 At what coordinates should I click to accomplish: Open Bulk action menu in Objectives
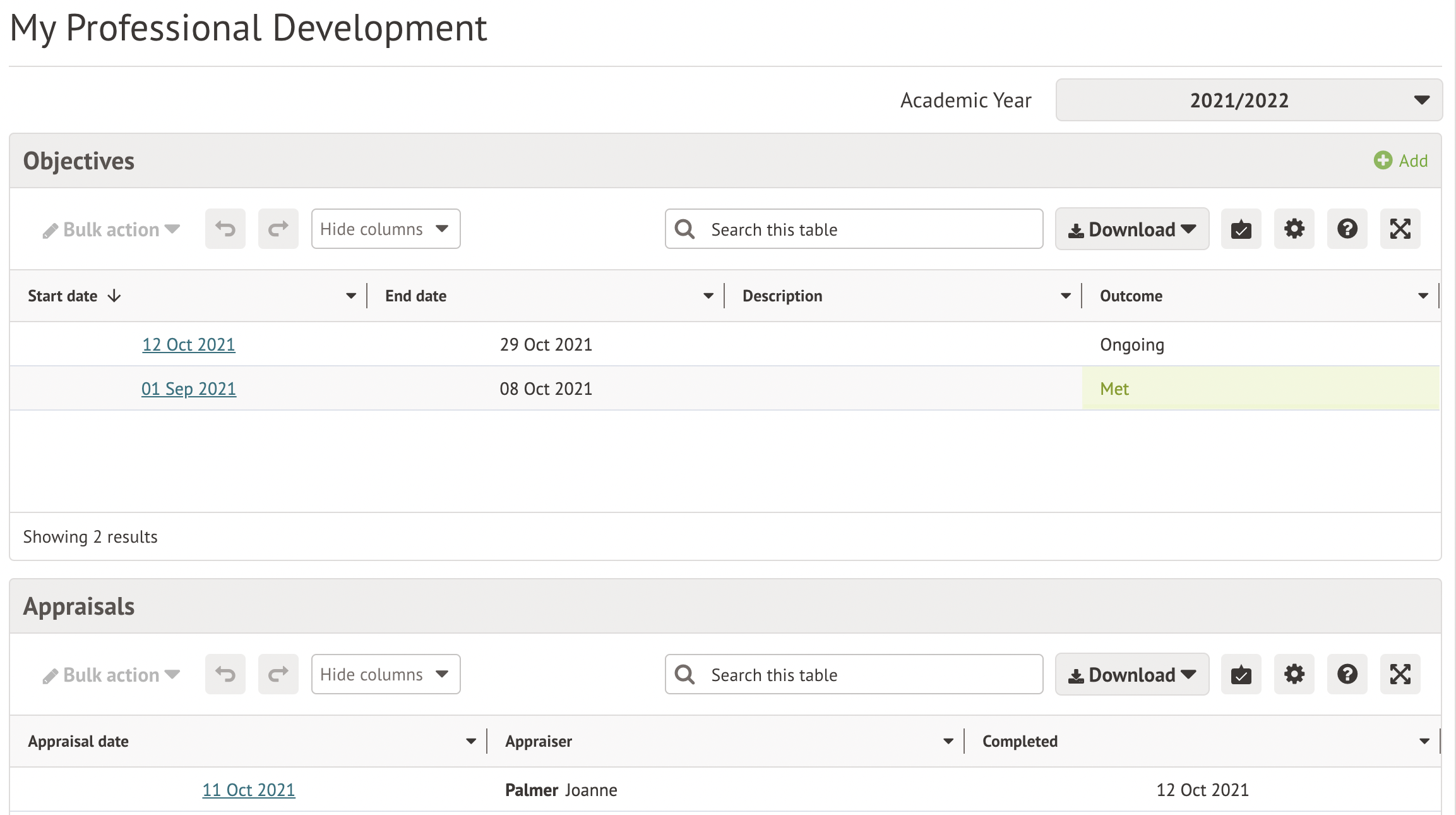coord(112,230)
